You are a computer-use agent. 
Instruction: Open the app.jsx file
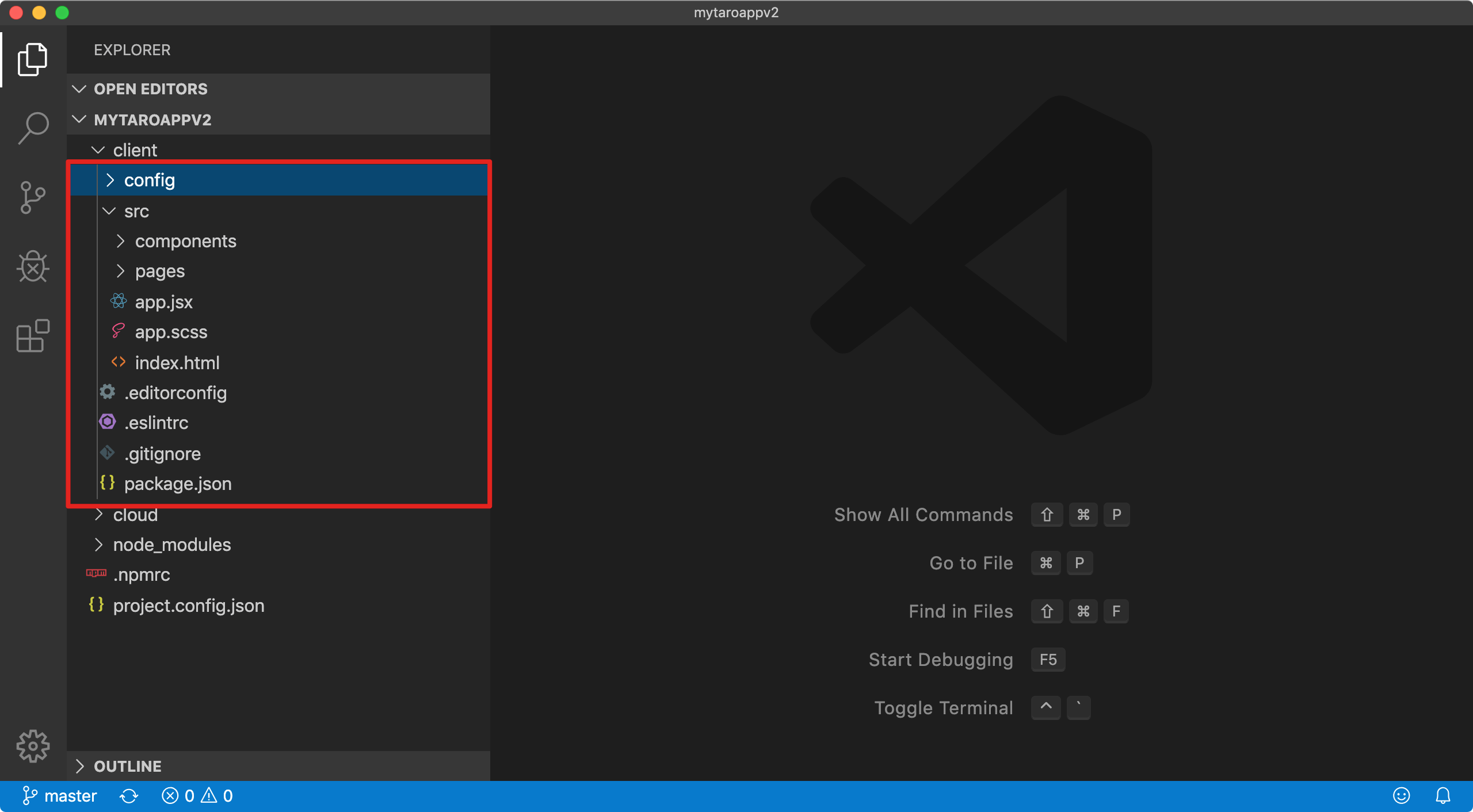(163, 302)
